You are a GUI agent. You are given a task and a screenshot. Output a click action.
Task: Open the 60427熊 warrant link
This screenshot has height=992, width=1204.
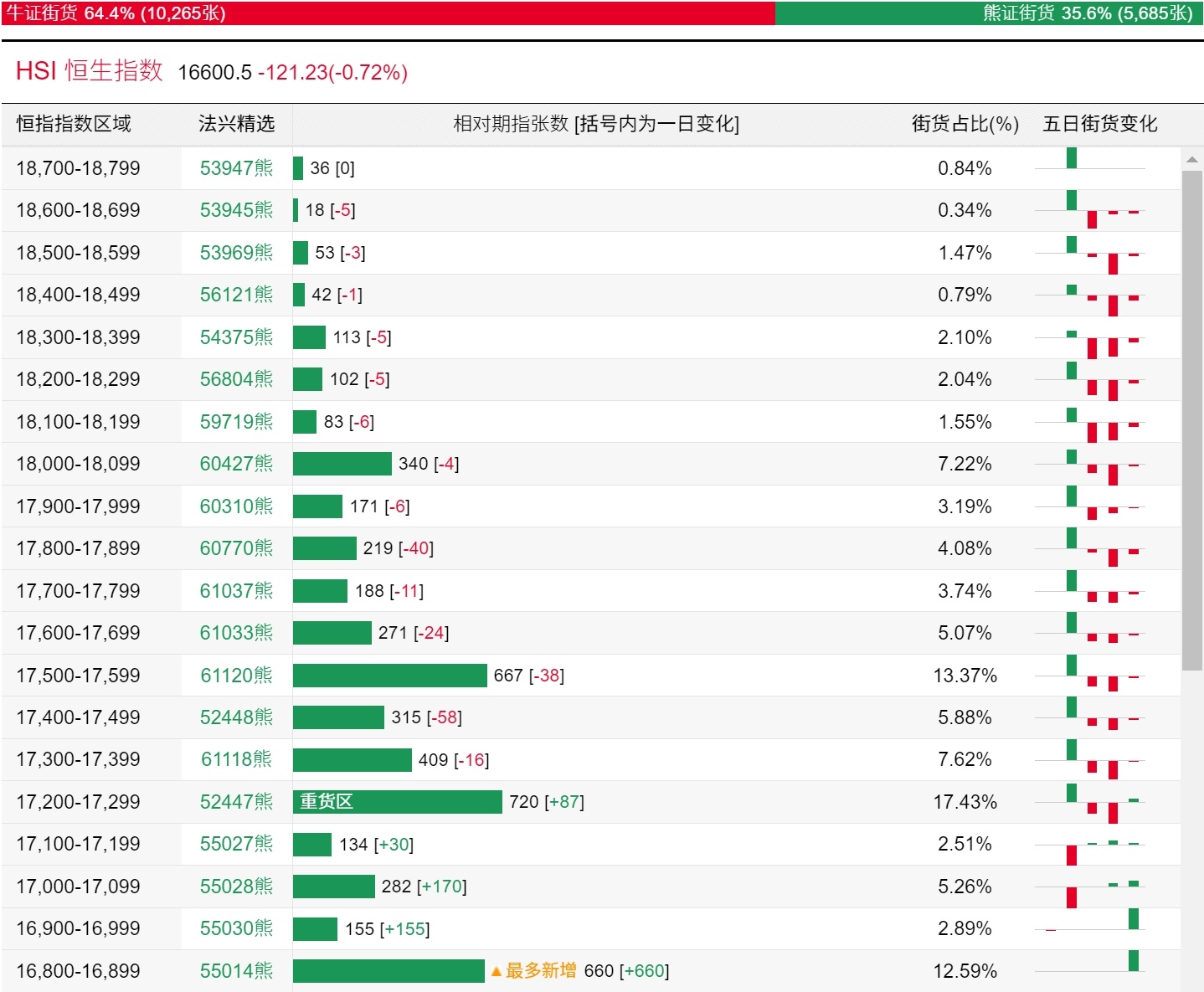pyautogui.click(x=236, y=464)
